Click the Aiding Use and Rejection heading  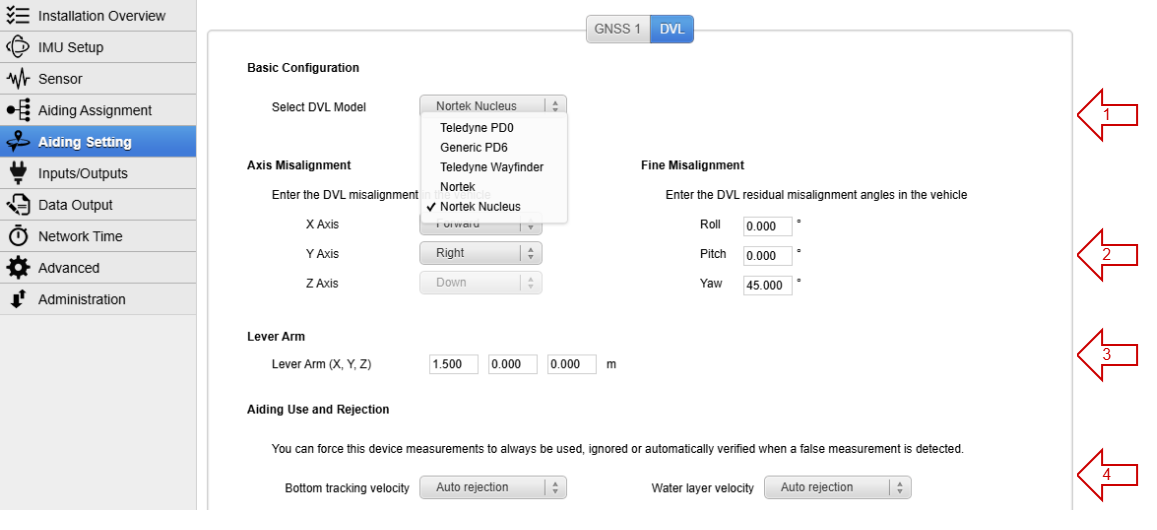318,409
